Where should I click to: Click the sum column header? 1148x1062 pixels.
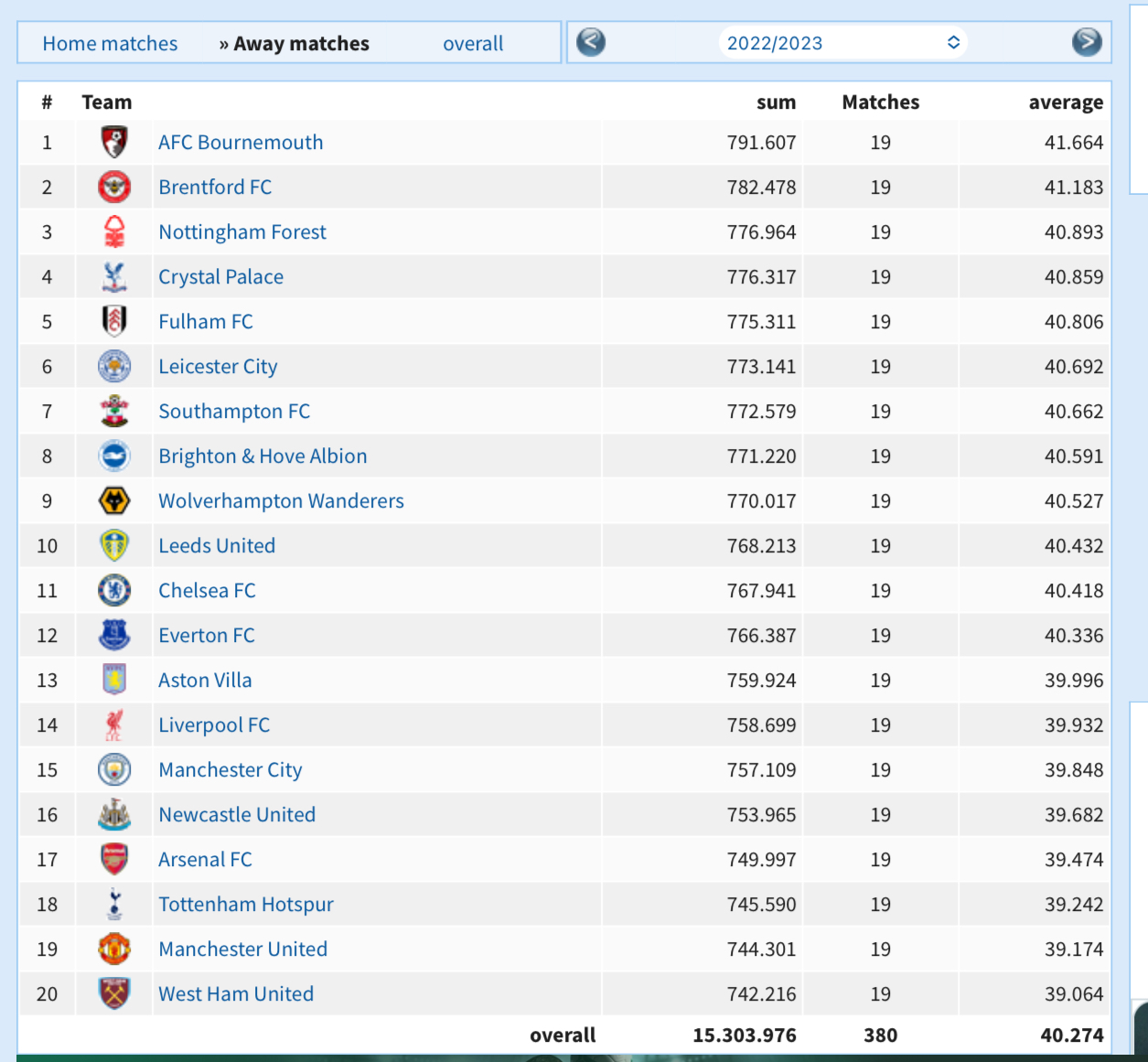[776, 102]
